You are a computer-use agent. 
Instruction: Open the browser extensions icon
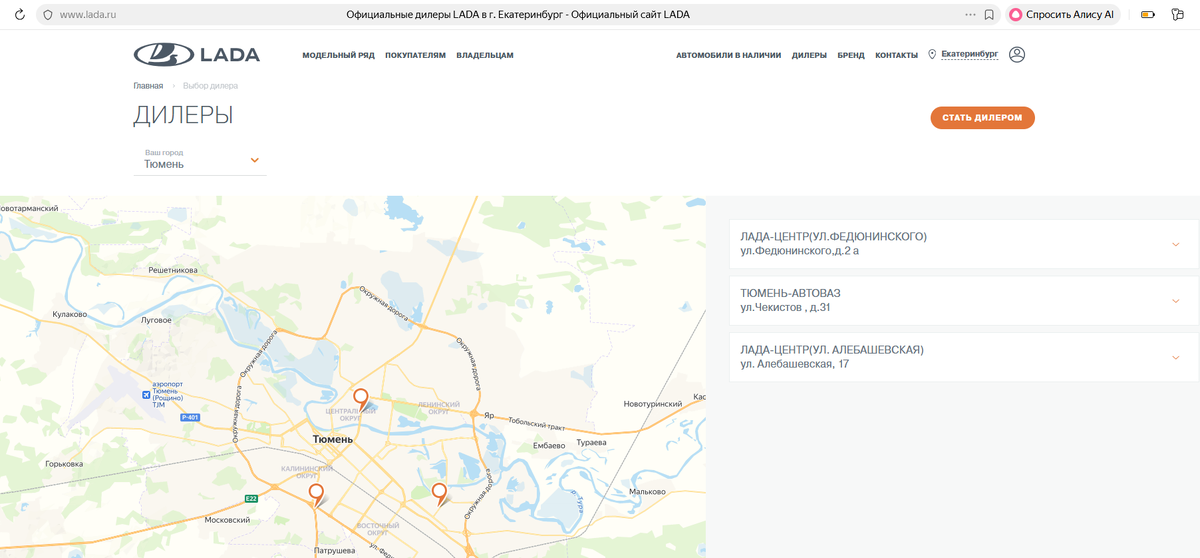tap(1179, 15)
